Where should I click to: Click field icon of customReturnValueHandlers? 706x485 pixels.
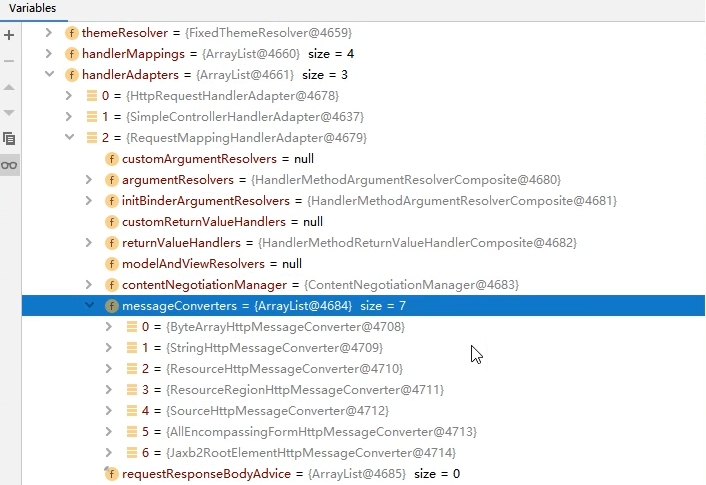coord(111,222)
